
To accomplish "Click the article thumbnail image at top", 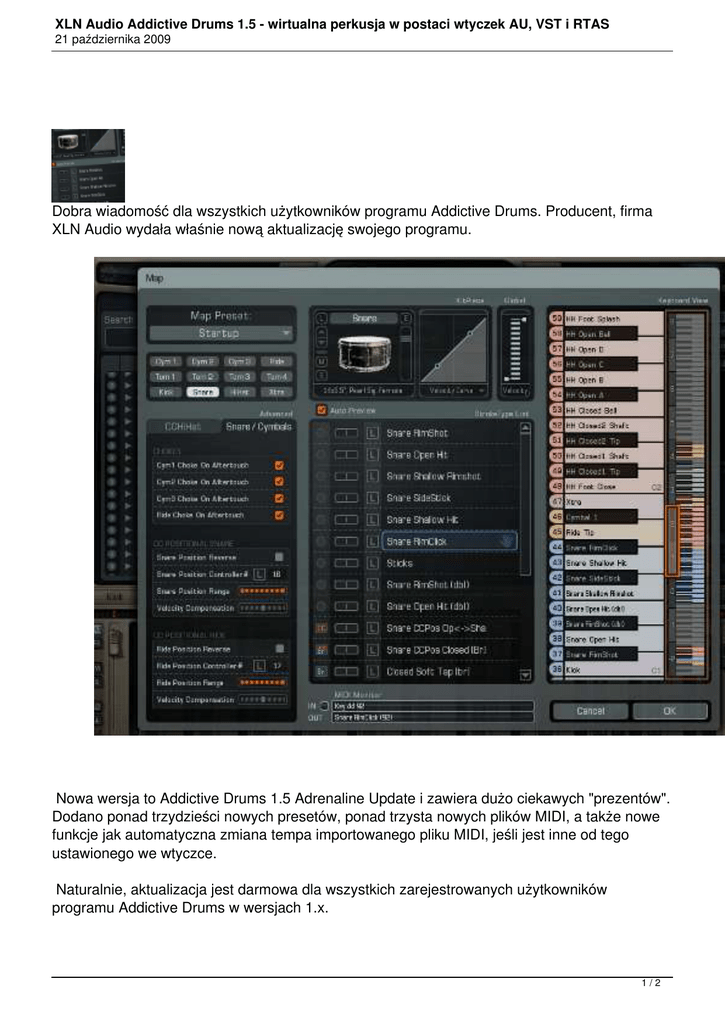I will point(88,165).
